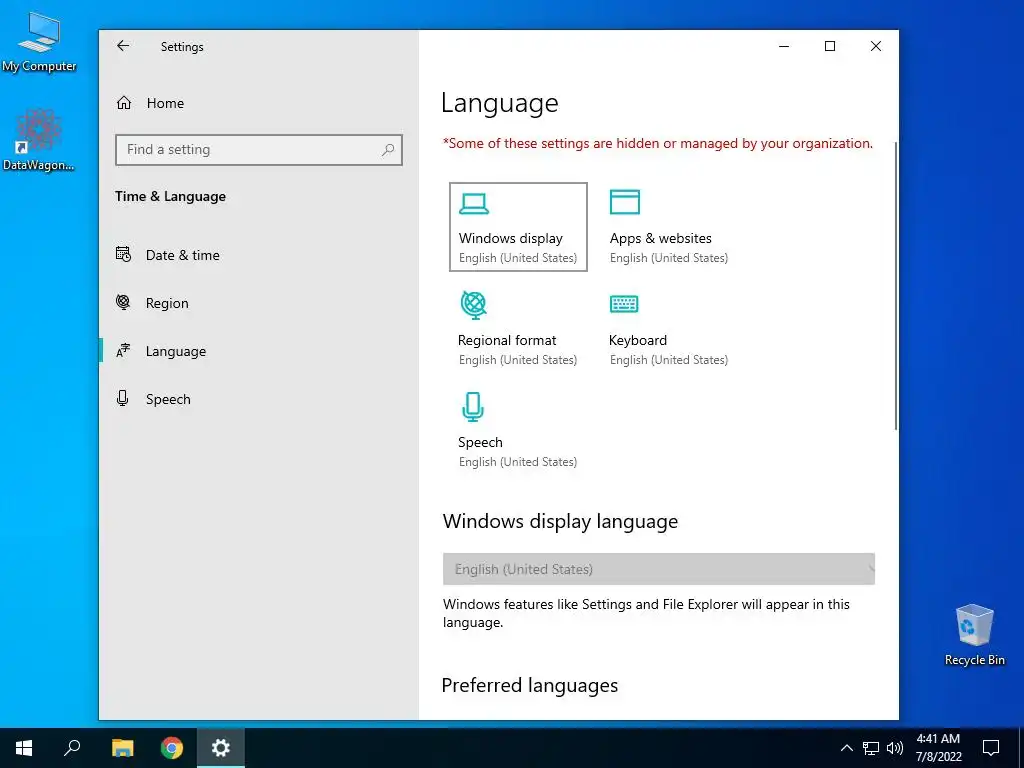Click the network icon in system tray
Viewport: 1024px width, 768px height.
(871, 748)
